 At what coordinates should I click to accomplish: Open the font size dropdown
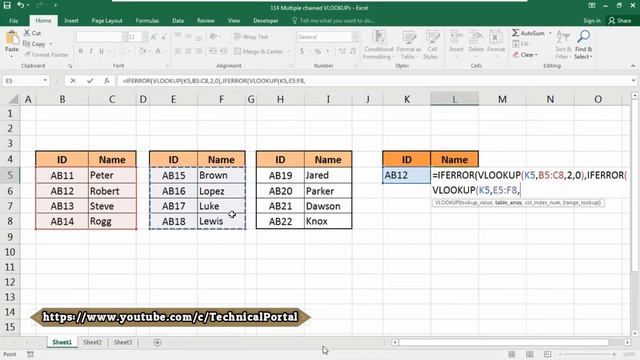(x=145, y=37)
